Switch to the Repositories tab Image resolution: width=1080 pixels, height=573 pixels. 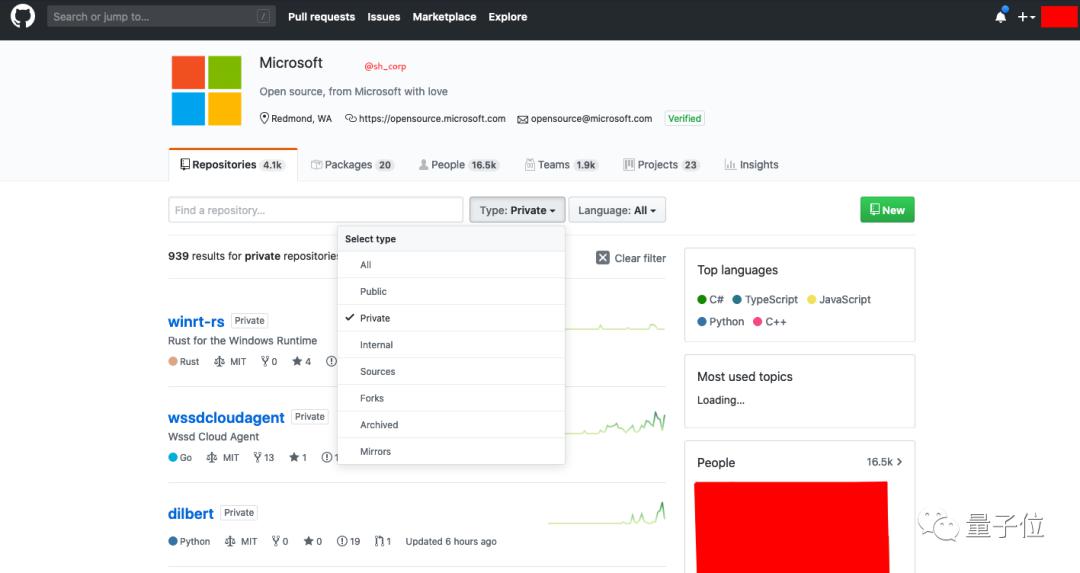click(233, 165)
